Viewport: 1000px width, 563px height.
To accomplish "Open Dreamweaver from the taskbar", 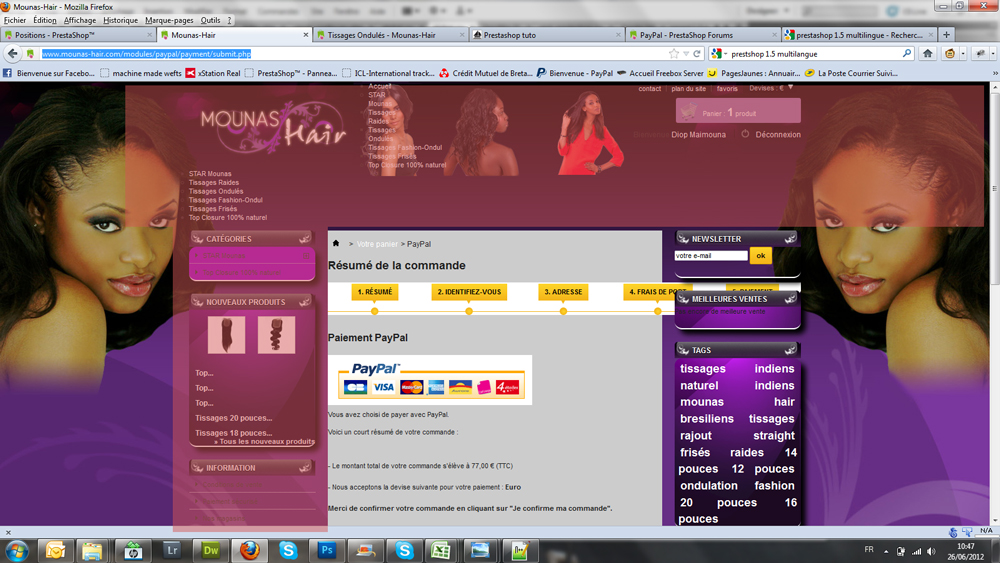I will 210,550.
